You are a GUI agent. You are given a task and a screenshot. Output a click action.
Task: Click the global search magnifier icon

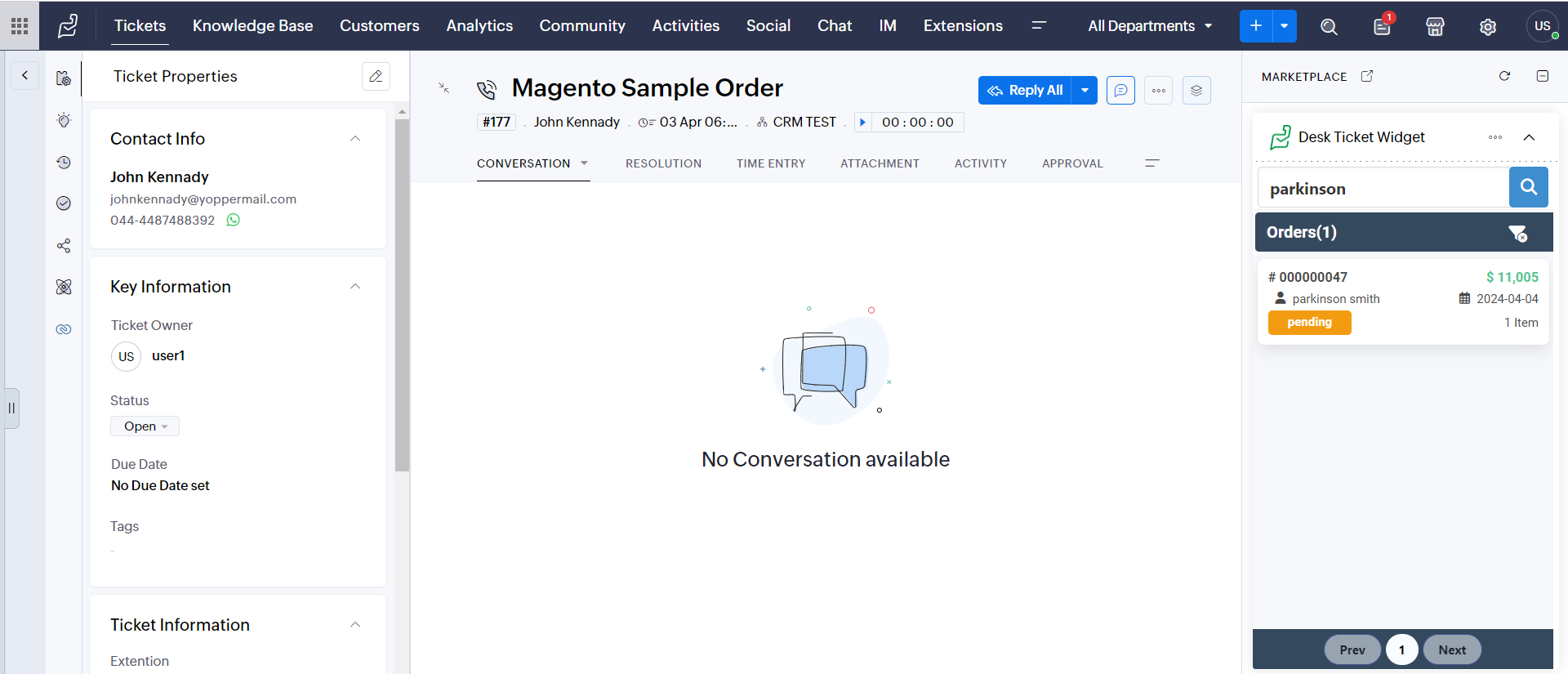[1329, 27]
